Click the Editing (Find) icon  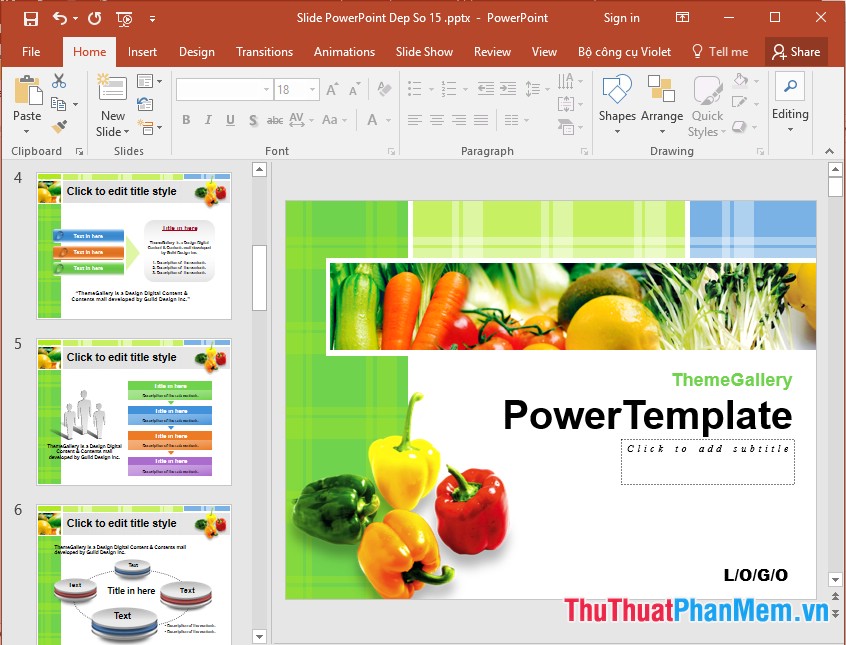point(790,88)
